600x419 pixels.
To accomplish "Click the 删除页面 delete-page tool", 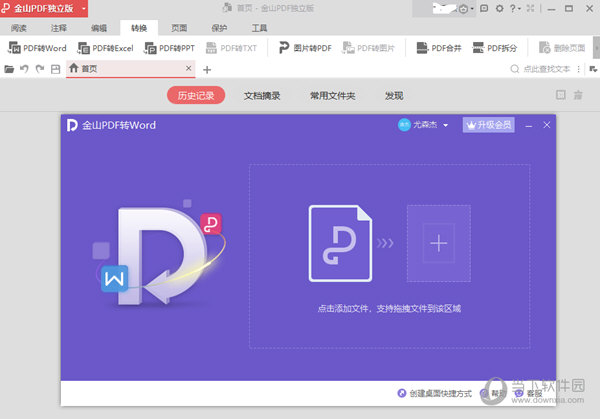I will 562,48.
